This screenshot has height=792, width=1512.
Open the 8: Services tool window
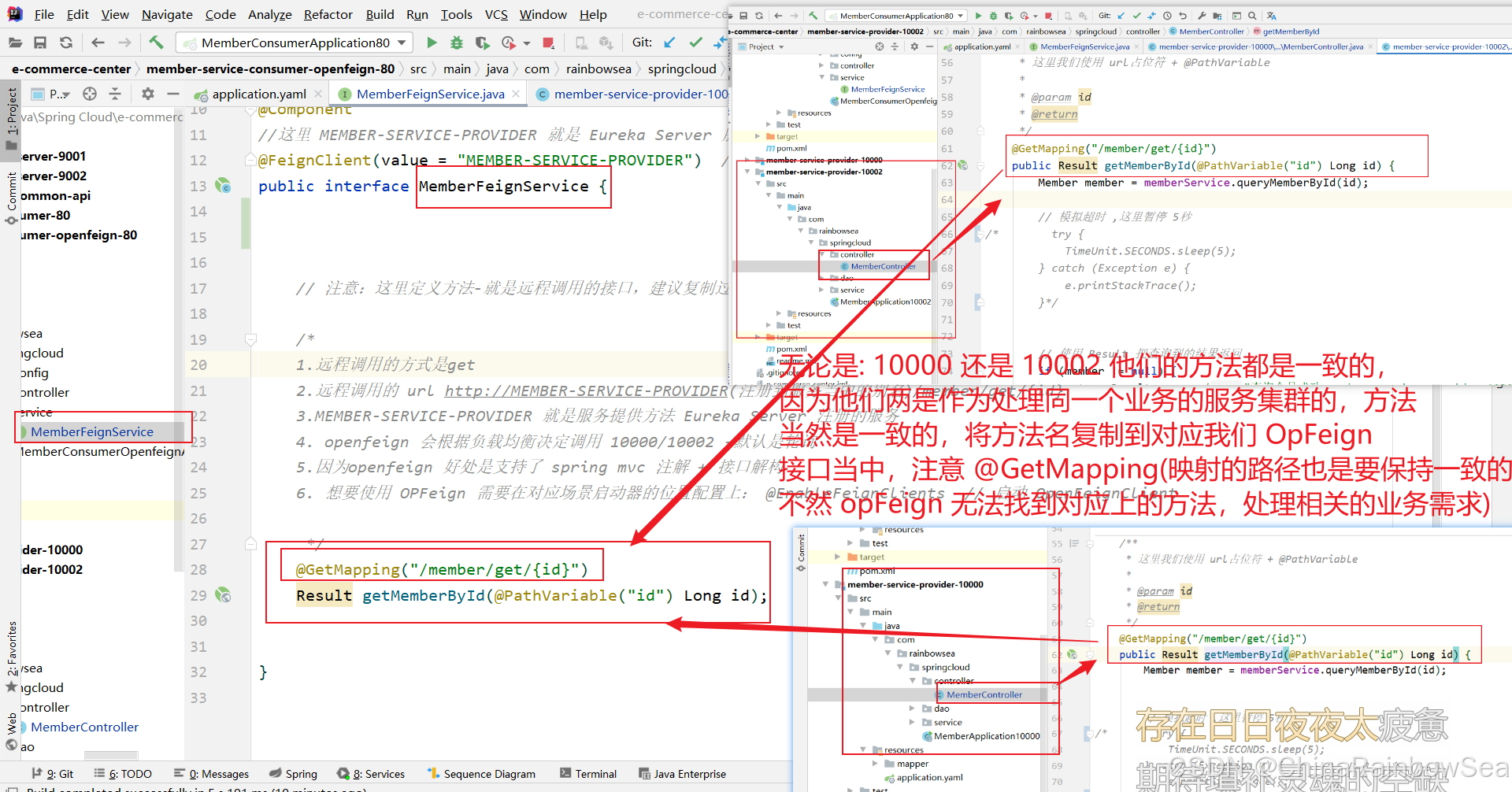coord(370,774)
